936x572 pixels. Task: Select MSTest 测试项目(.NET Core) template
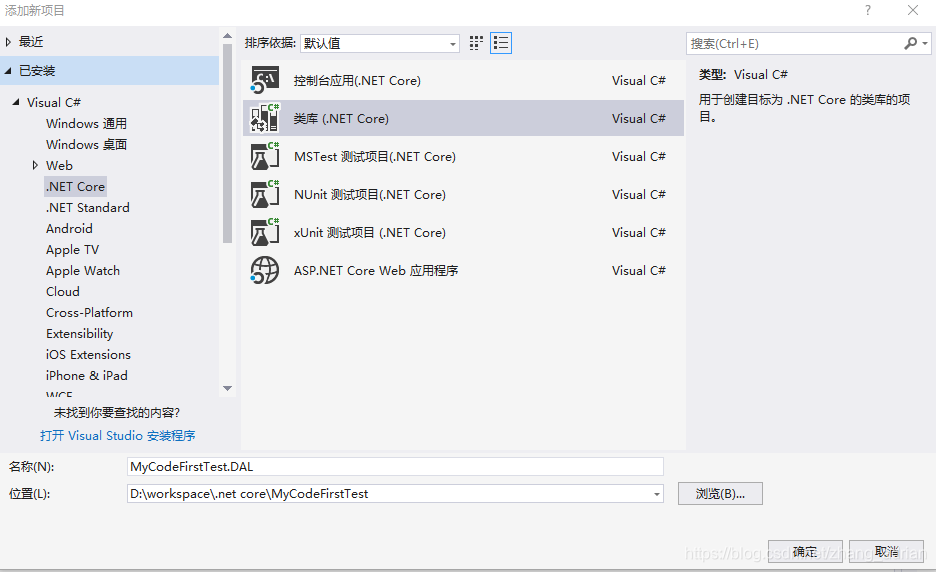pos(463,156)
